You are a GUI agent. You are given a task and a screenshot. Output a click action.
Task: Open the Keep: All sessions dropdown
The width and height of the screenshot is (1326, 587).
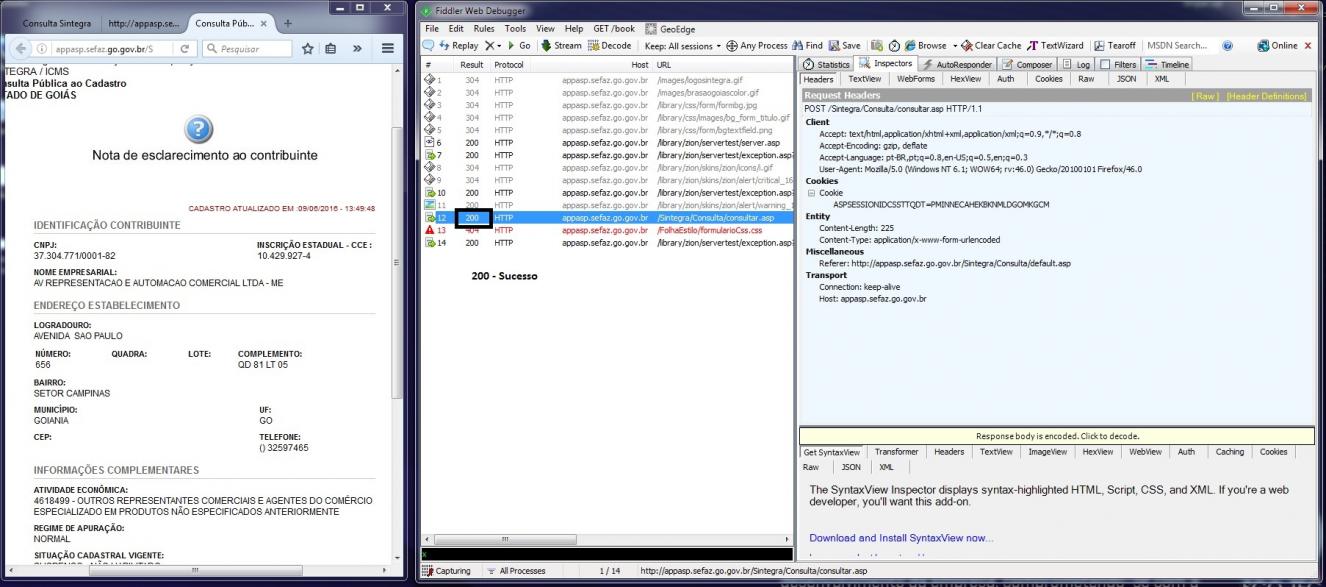tap(683, 45)
